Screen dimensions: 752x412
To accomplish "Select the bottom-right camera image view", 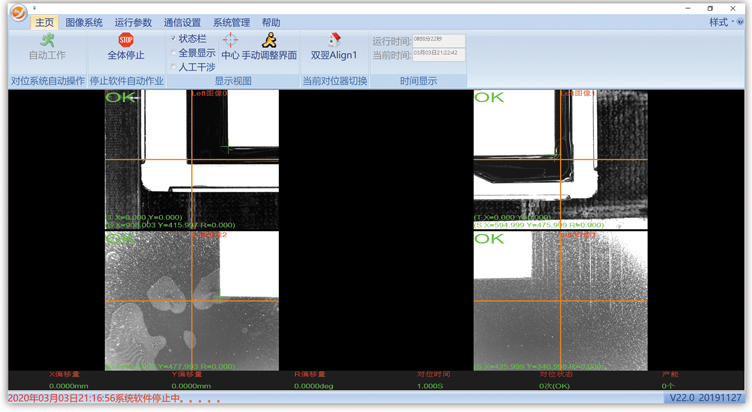I will click(x=560, y=301).
